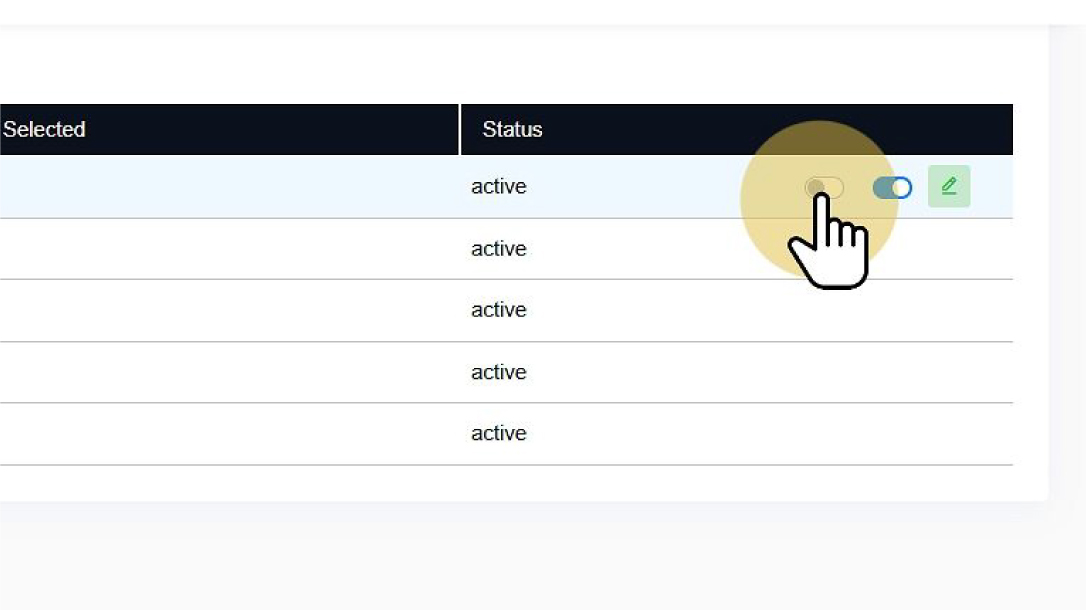Image resolution: width=1086 pixels, height=610 pixels.
Task: Click the Selected cell in the second row
Action: [228, 248]
